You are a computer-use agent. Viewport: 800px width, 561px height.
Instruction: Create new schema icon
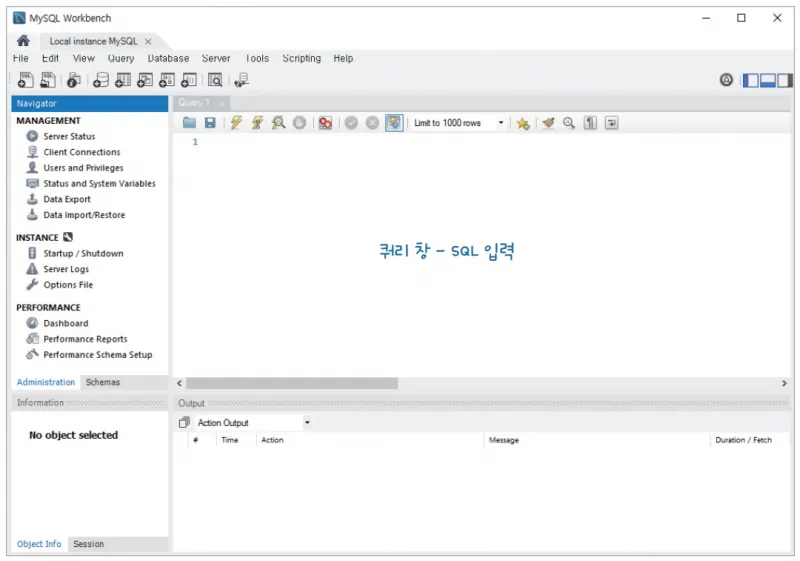pos(101,80)
